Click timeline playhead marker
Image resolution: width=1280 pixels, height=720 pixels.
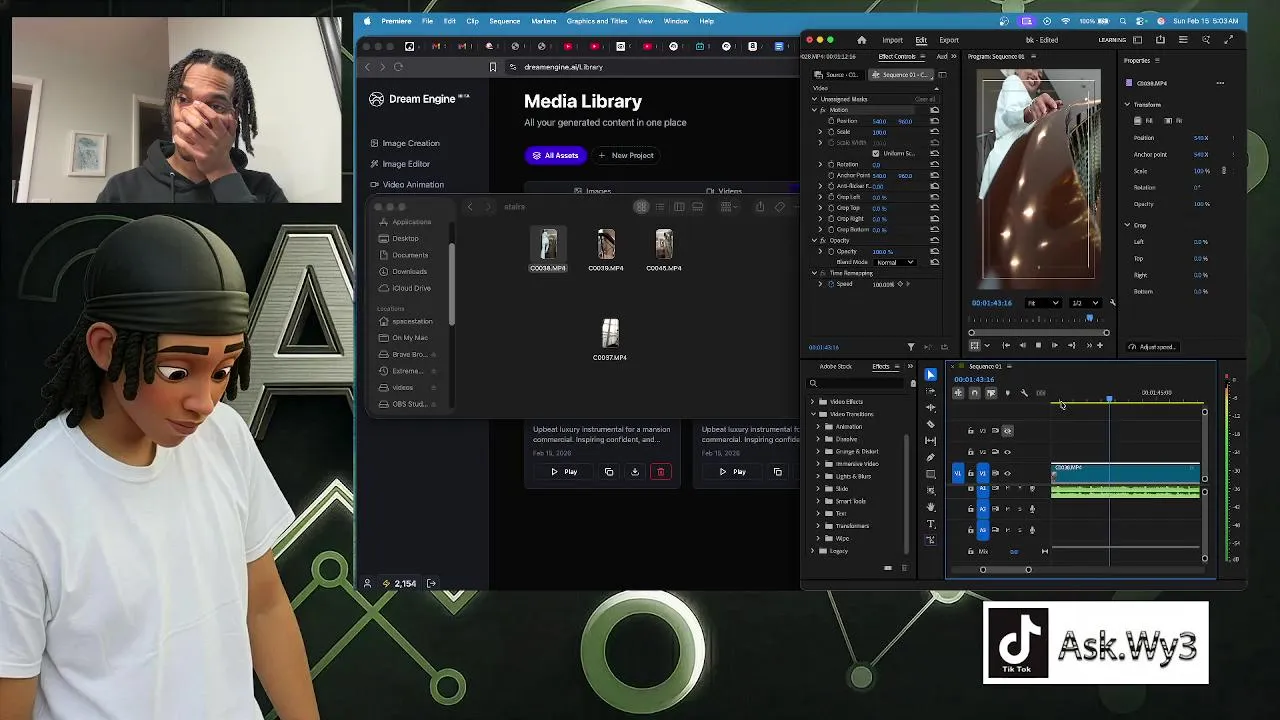point(1109,399)
